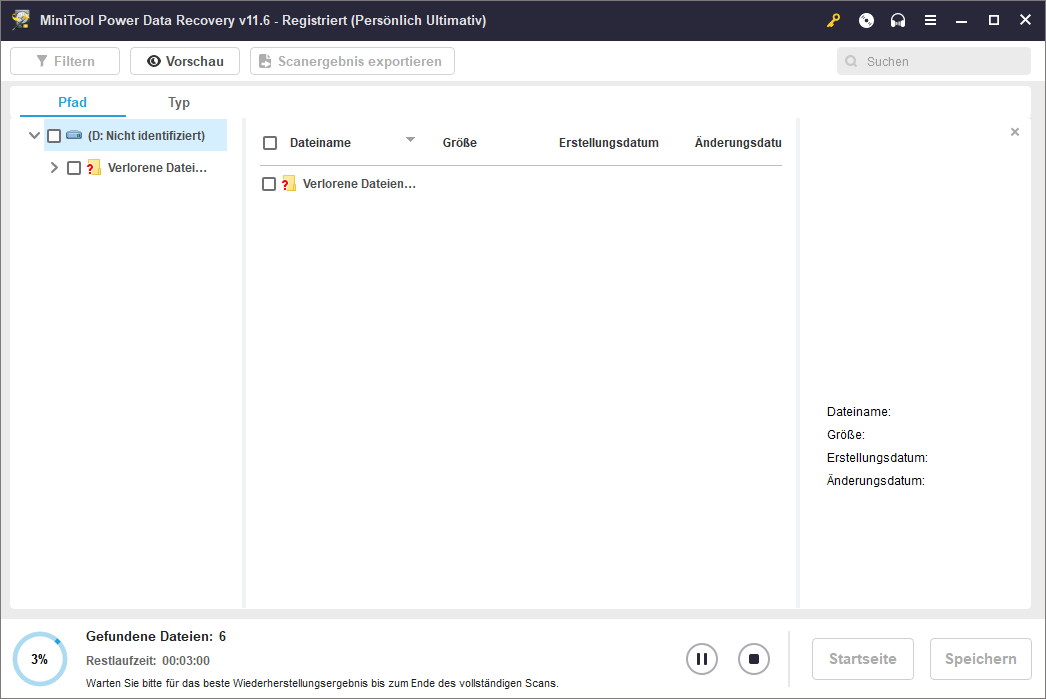
Task: Expand the Verlorene Dateien tree node
Action: [55, 168]
